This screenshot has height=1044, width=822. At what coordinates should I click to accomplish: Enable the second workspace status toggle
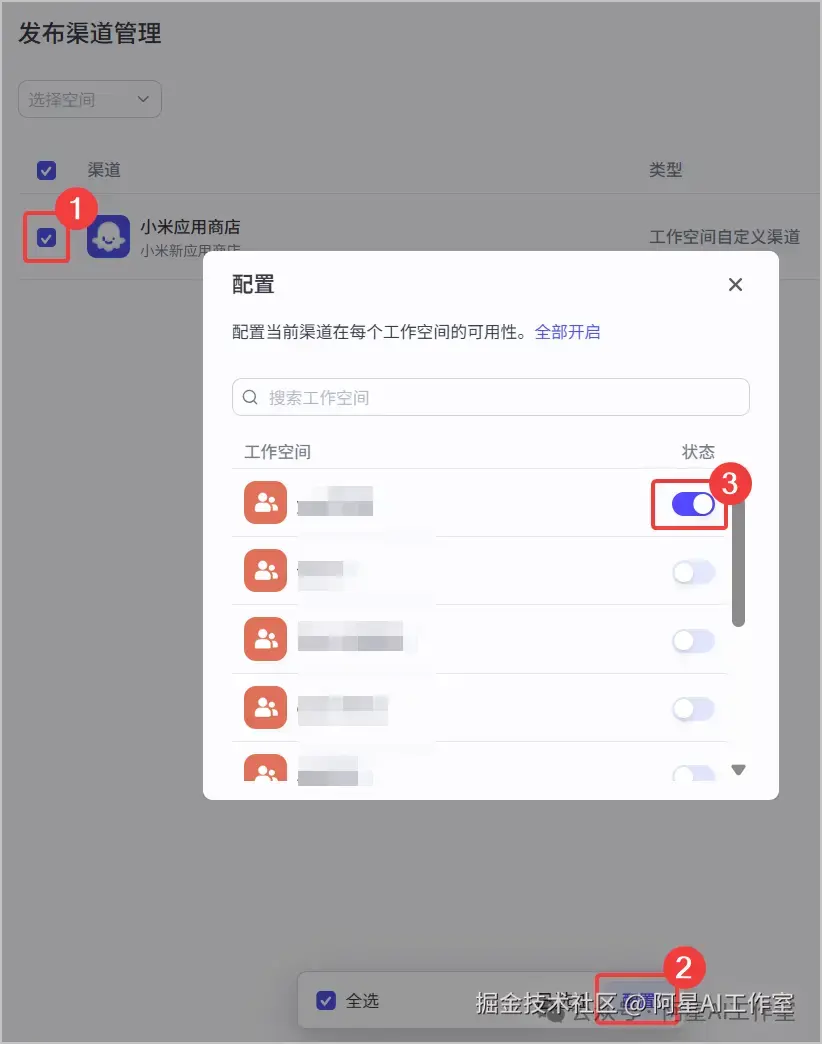click(694, 573)
